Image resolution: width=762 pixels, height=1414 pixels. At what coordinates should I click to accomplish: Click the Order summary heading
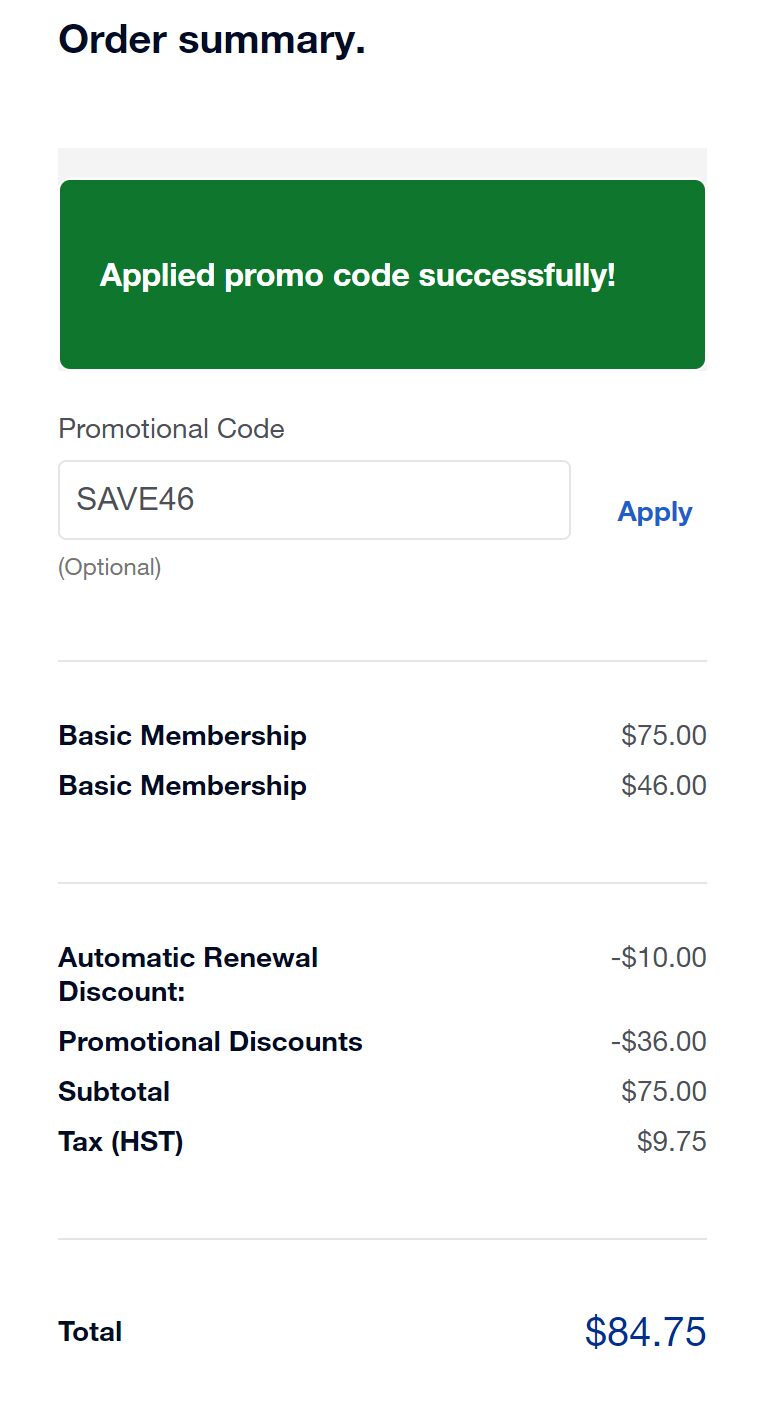[x=211, y=40]
